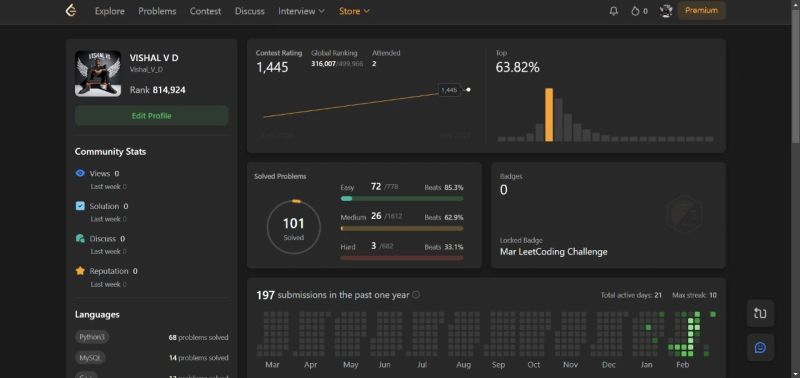Click the Reputation star icon

coord(80,271)
